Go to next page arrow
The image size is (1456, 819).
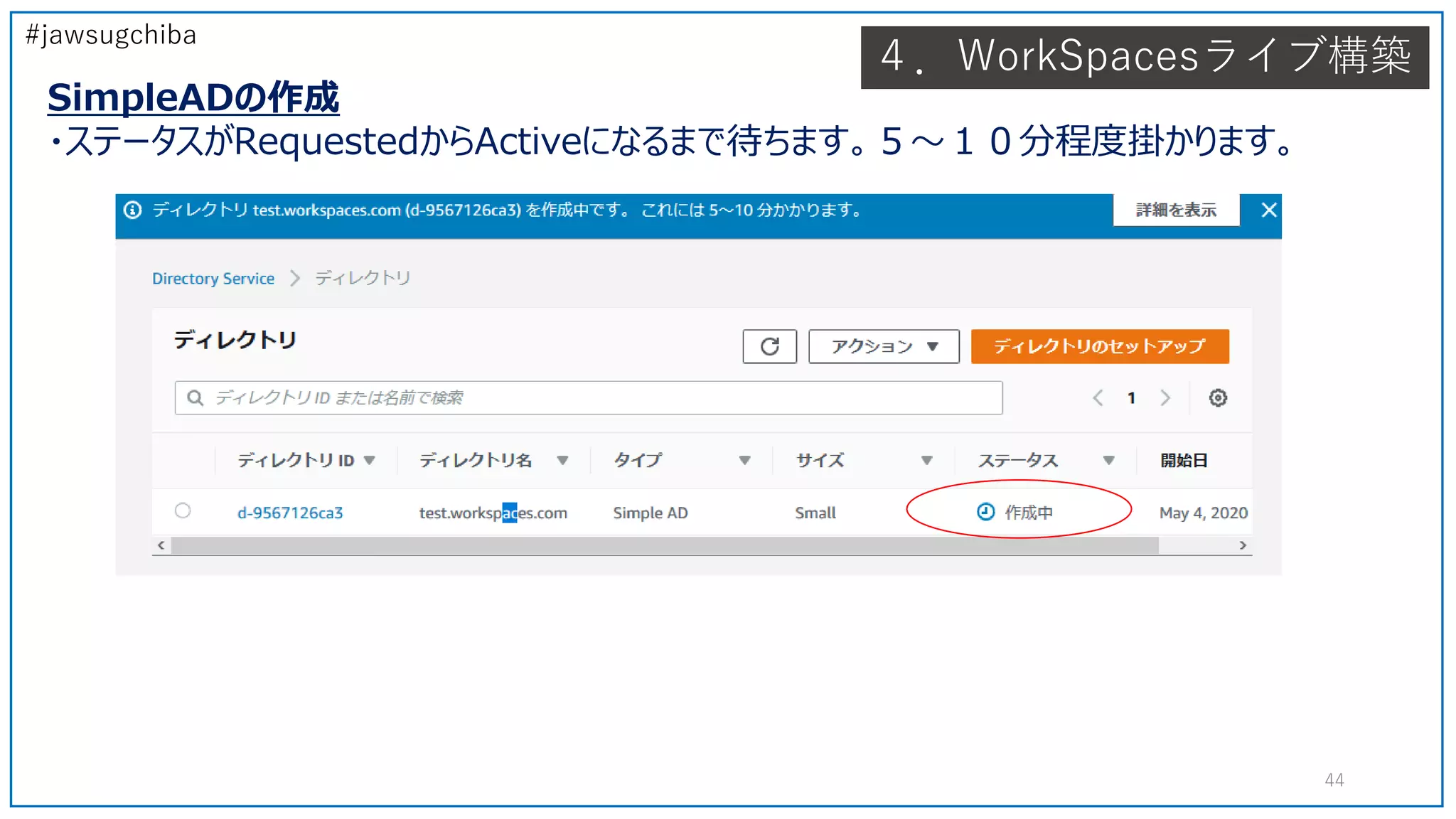coord(1165,397)
